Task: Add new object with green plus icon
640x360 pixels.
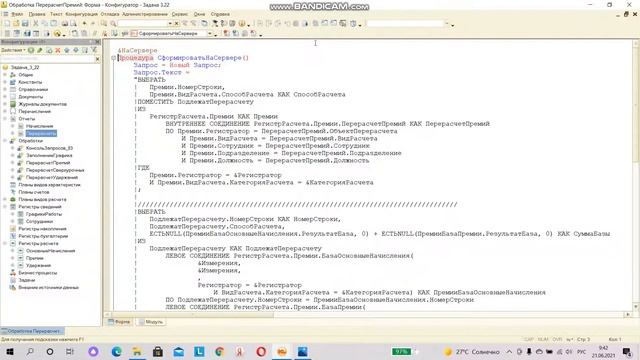Action: point(31,50)
